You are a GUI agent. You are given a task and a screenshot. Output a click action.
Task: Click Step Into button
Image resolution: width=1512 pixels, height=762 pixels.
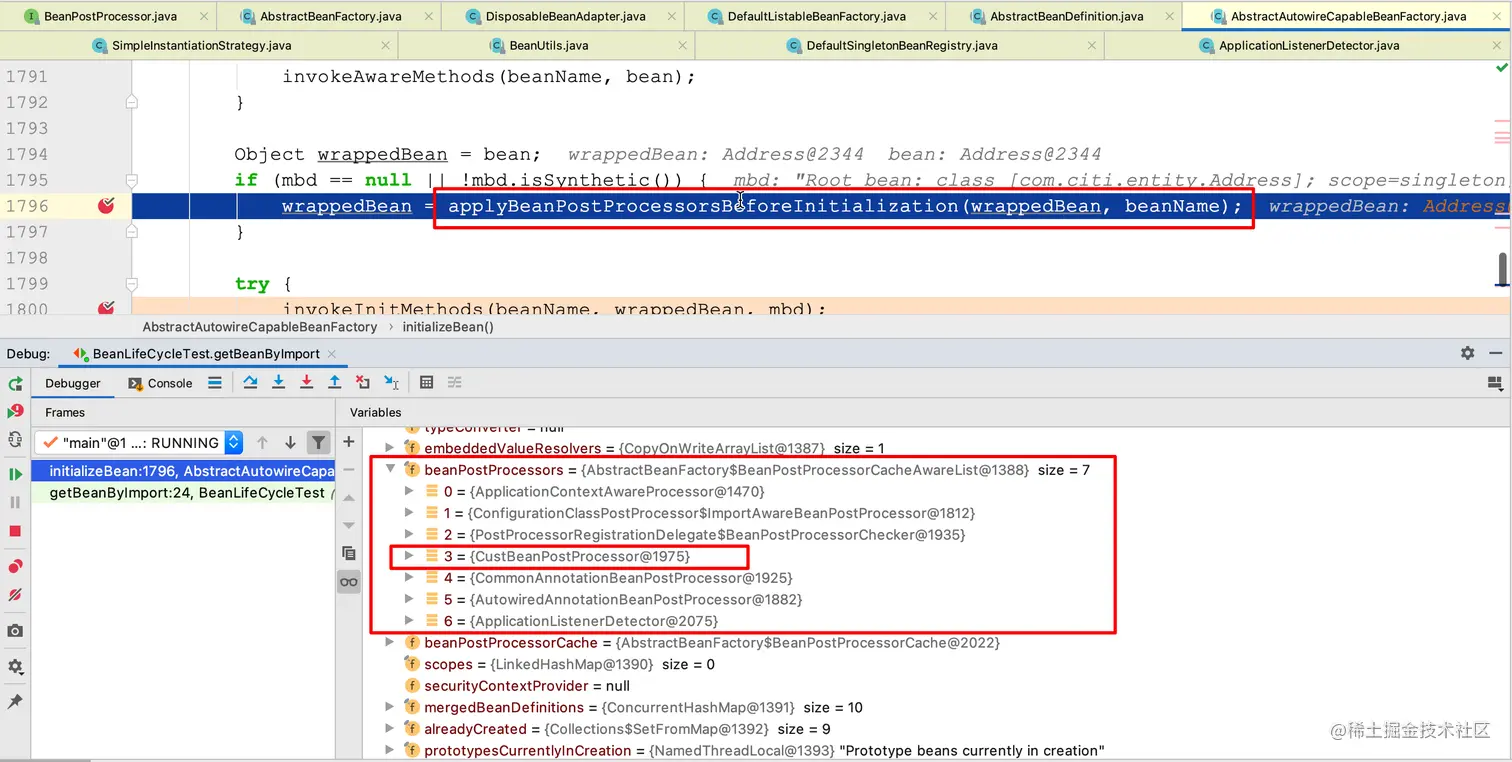pos(279,382)
